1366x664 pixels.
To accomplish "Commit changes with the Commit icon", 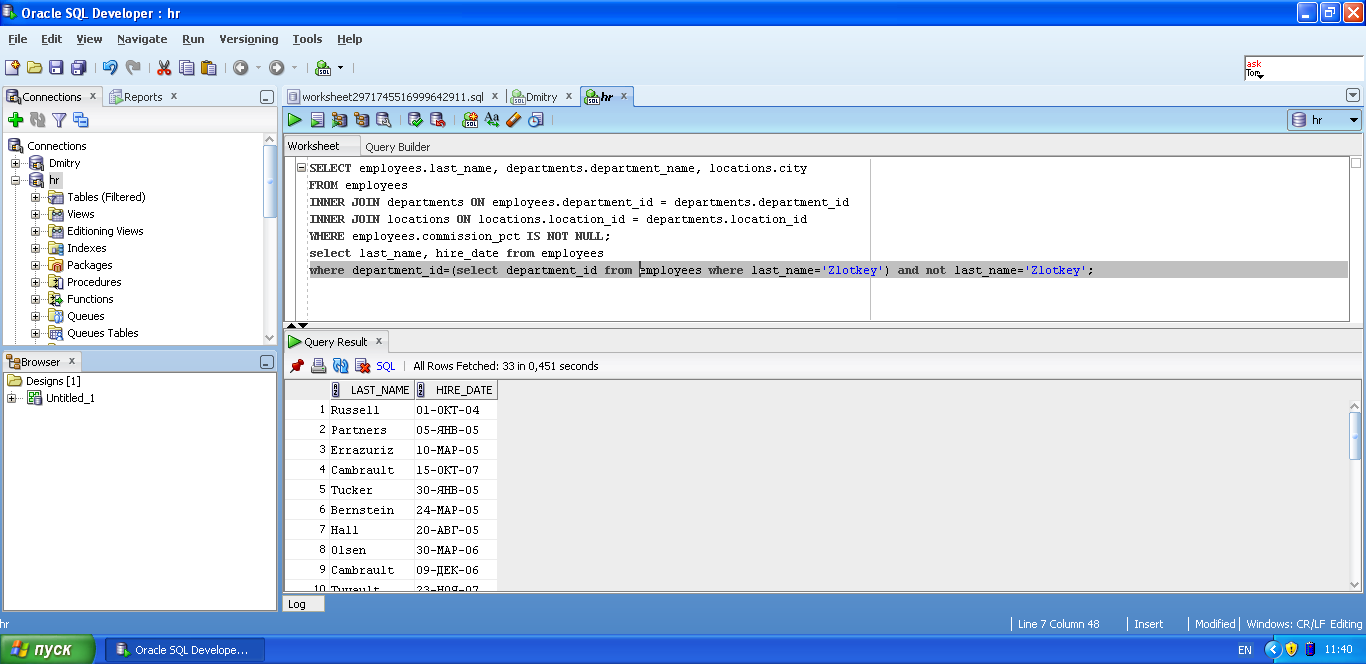I will coord(415,120).
